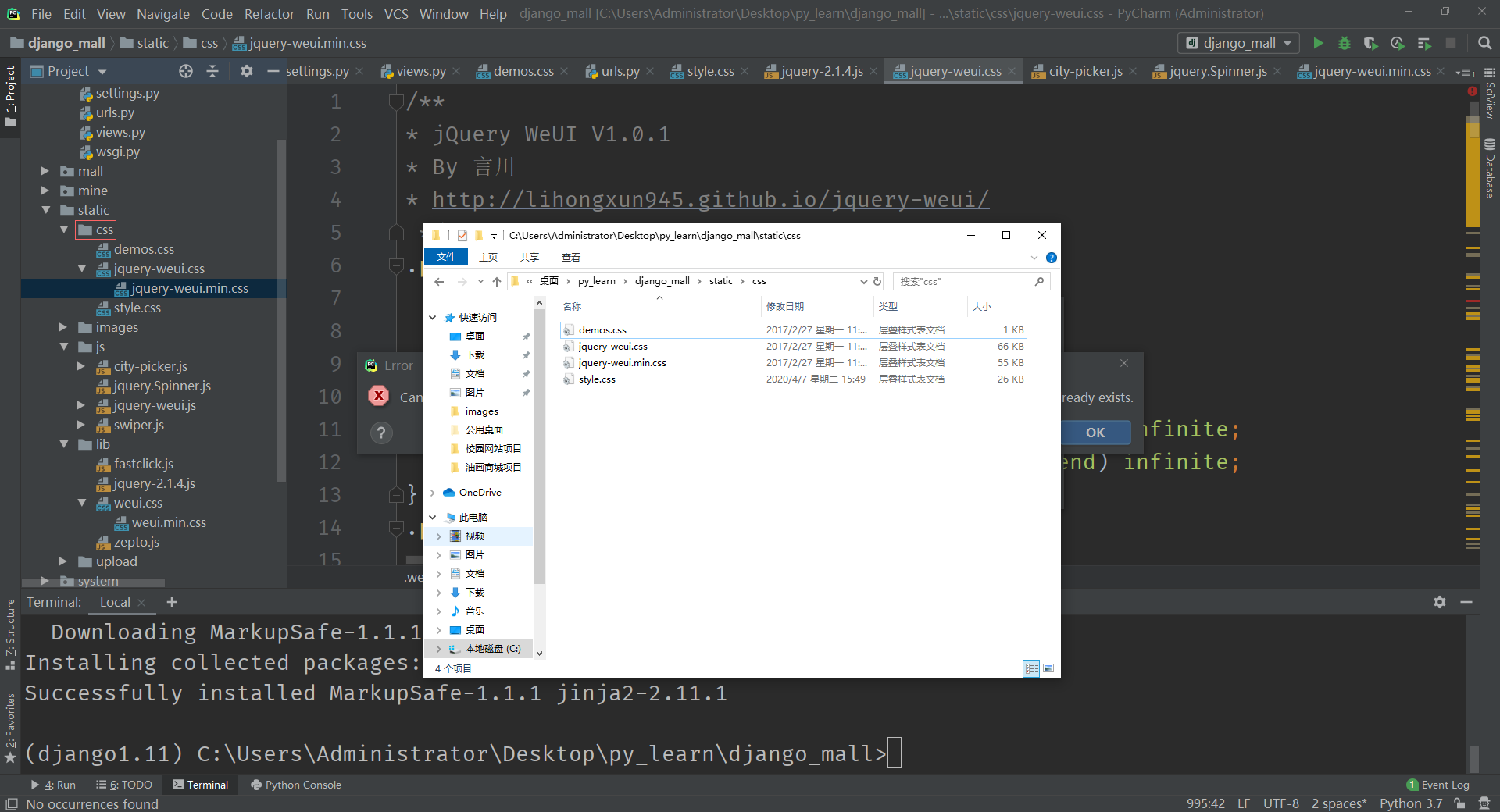Collapse Quick access (快速访问) in Explorer
Image resolution: width=1500 pixels, height=812 pixels.
(433, 318)
